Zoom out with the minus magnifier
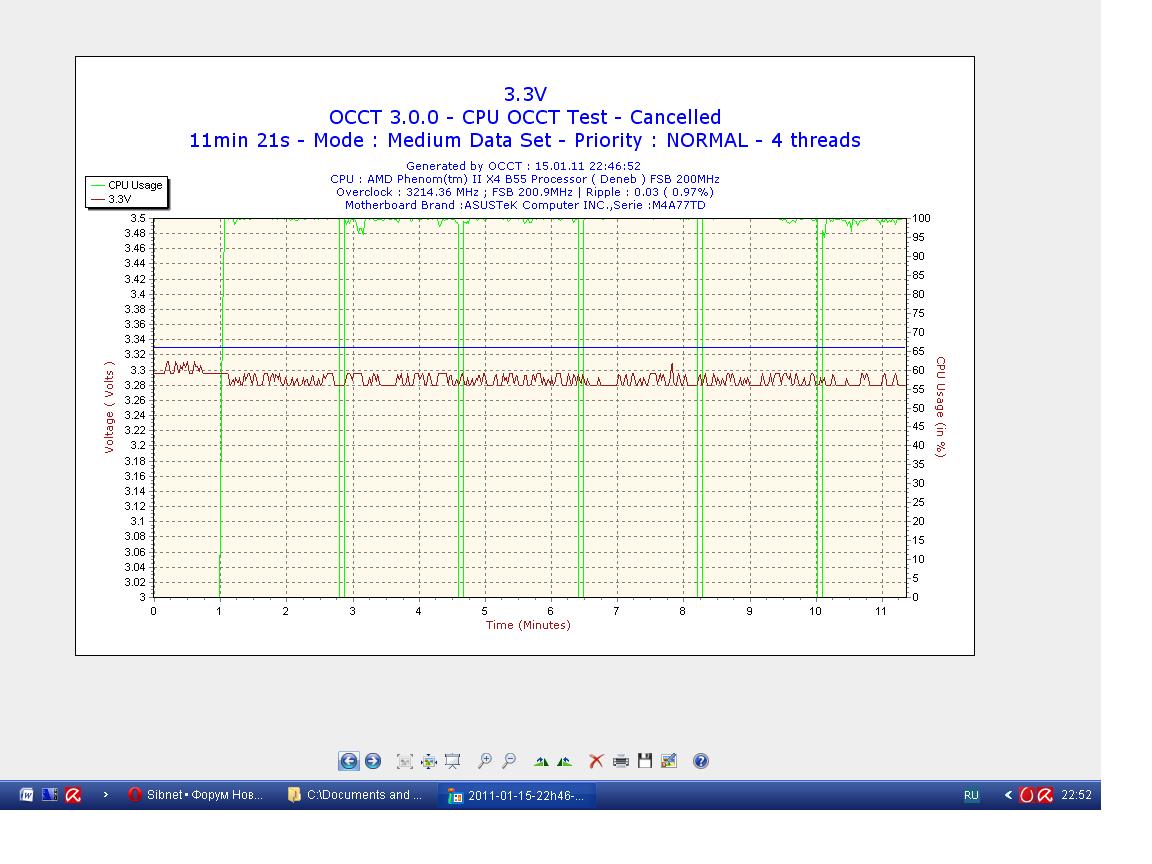Screen dimensions: 1152x864 509,761
